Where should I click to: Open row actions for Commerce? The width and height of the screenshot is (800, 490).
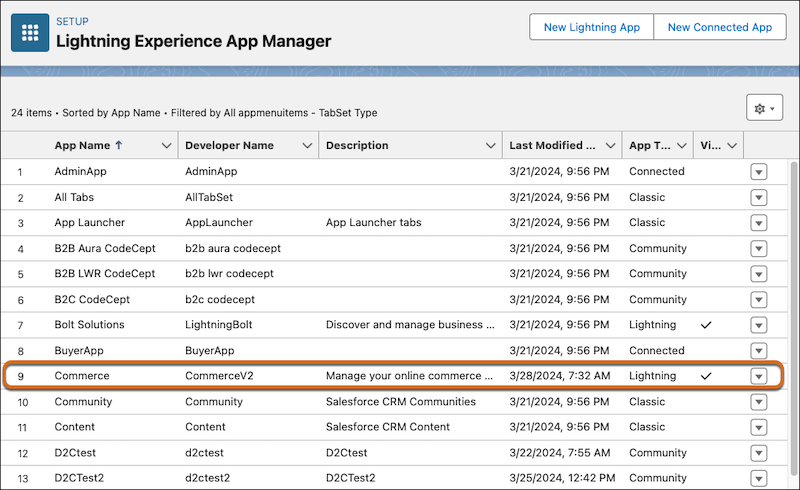759,376
